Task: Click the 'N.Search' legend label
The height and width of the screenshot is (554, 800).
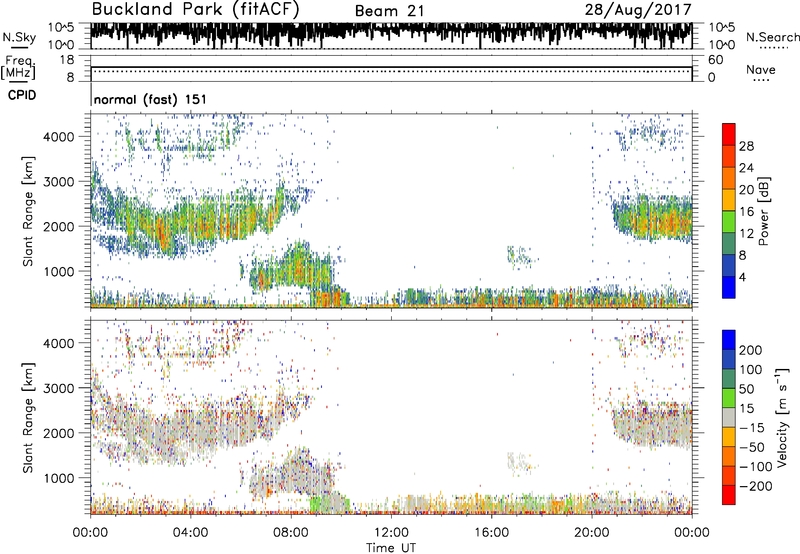Action: pyautogui.click(x=772, y=37)
